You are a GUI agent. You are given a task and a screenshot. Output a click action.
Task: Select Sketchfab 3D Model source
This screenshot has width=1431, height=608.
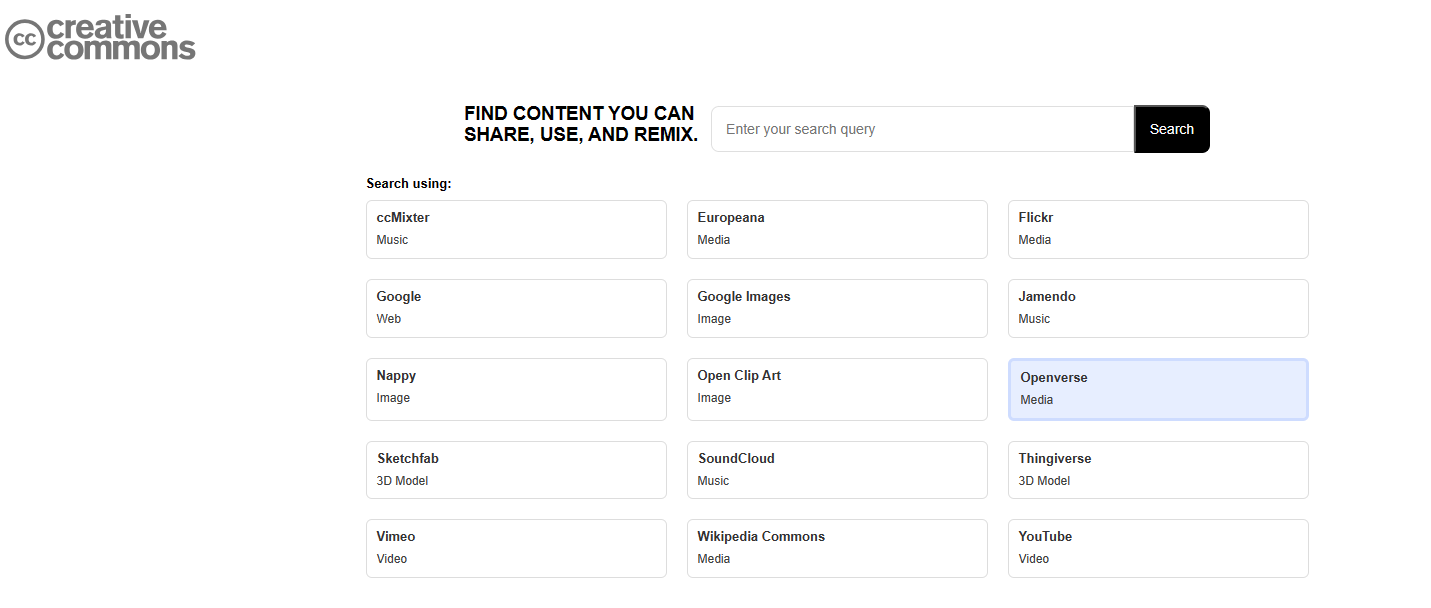(x=516, y=469)
